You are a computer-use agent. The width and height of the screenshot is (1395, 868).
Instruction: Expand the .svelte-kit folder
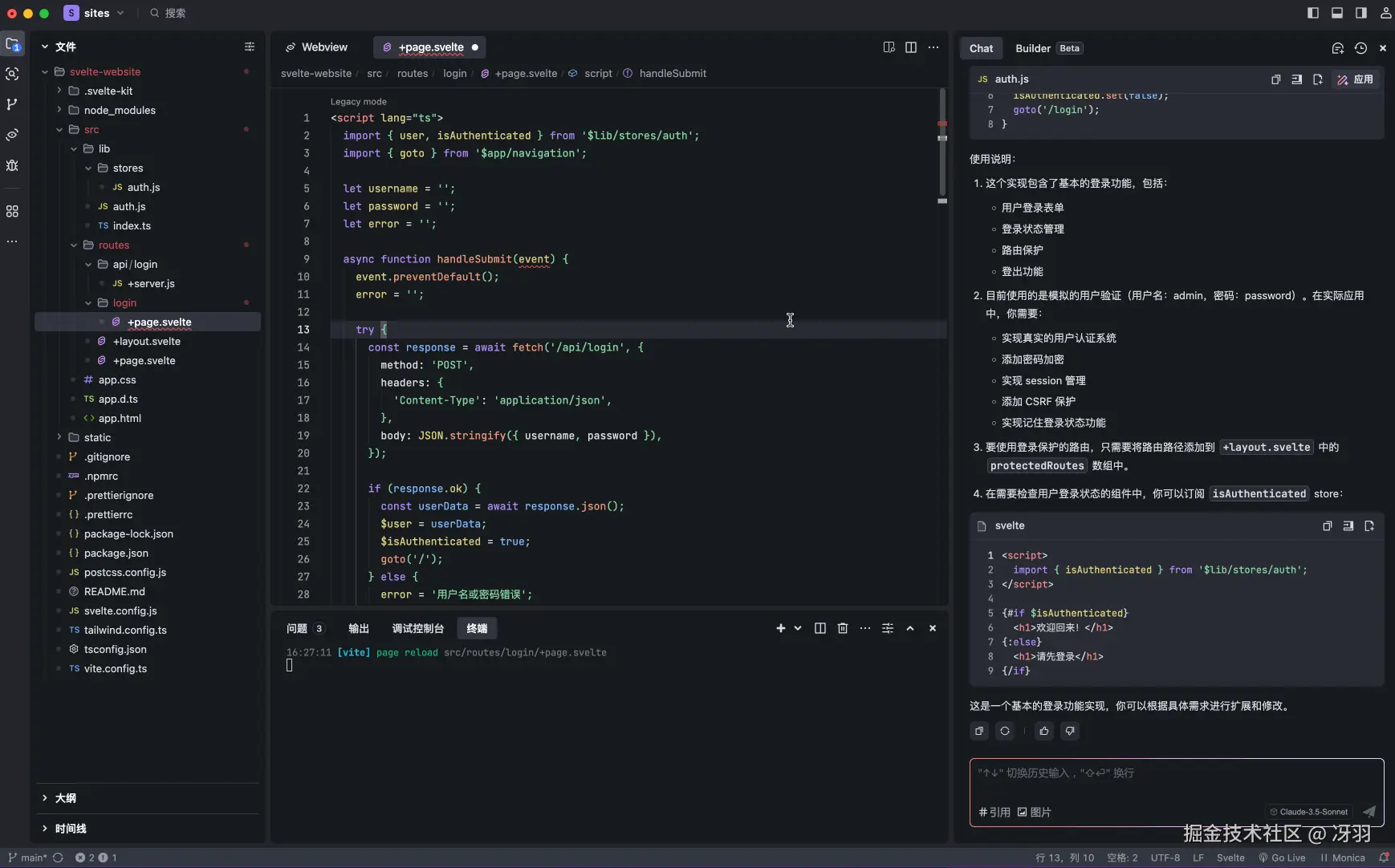coord(59,91)
